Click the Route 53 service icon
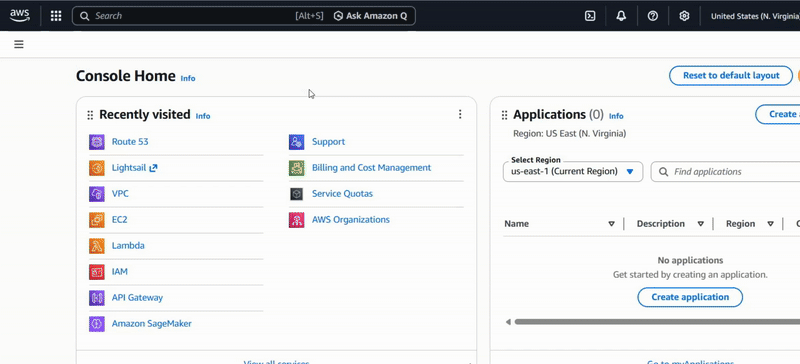 (97, 142)
